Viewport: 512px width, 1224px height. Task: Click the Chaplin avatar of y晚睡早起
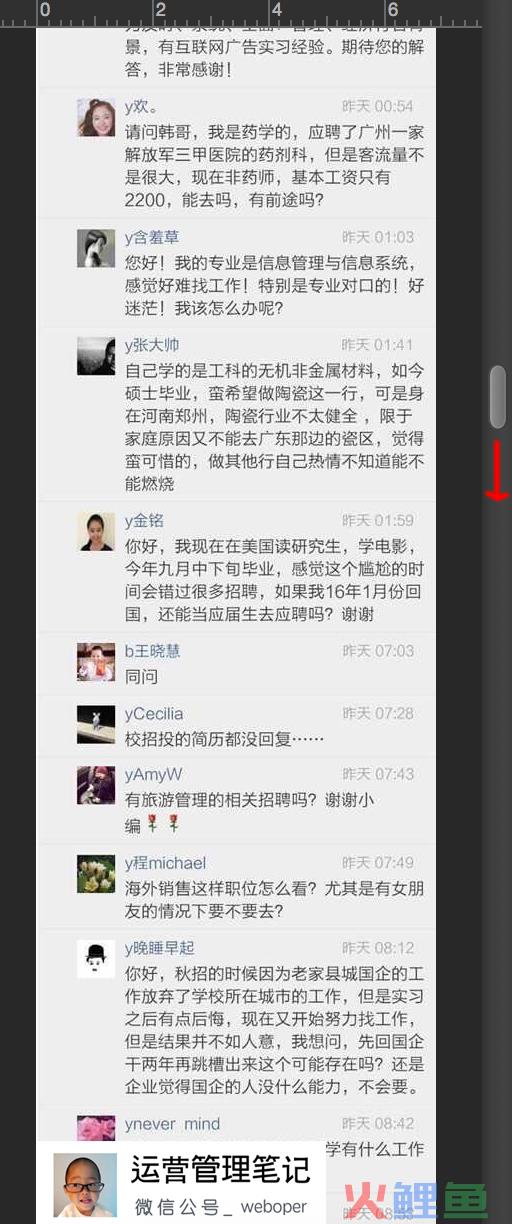[x=96, y=959]
